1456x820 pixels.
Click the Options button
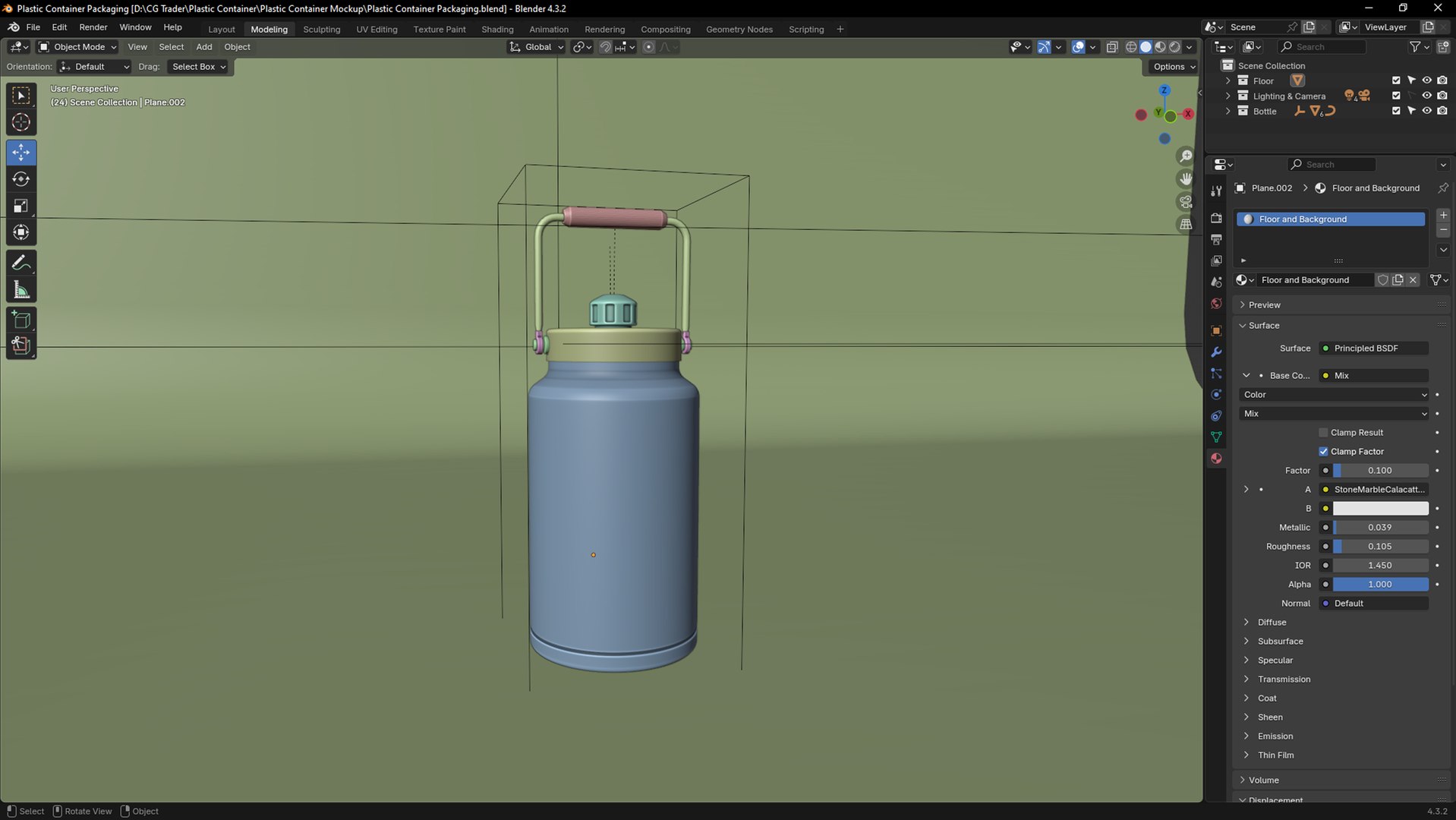(1174, 67)
